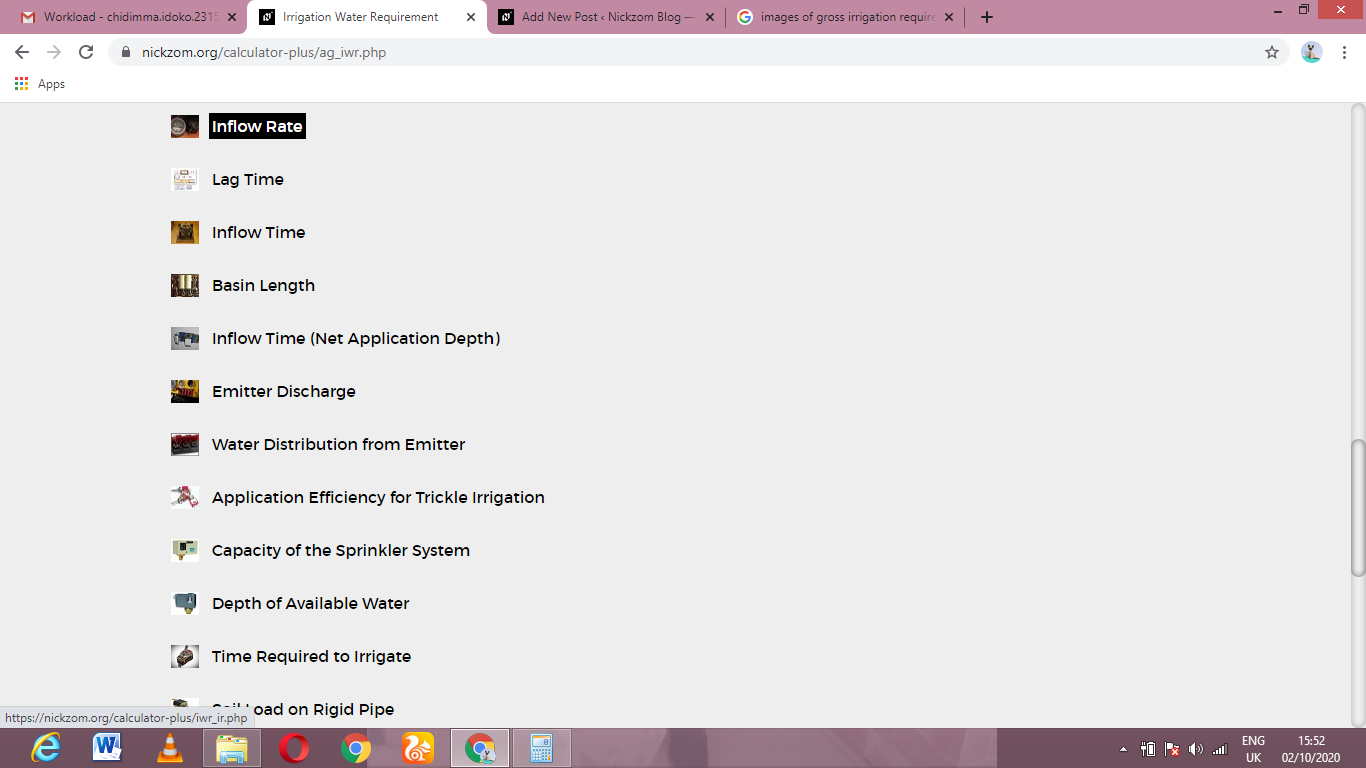Show hidden system tray icons

1123,749
